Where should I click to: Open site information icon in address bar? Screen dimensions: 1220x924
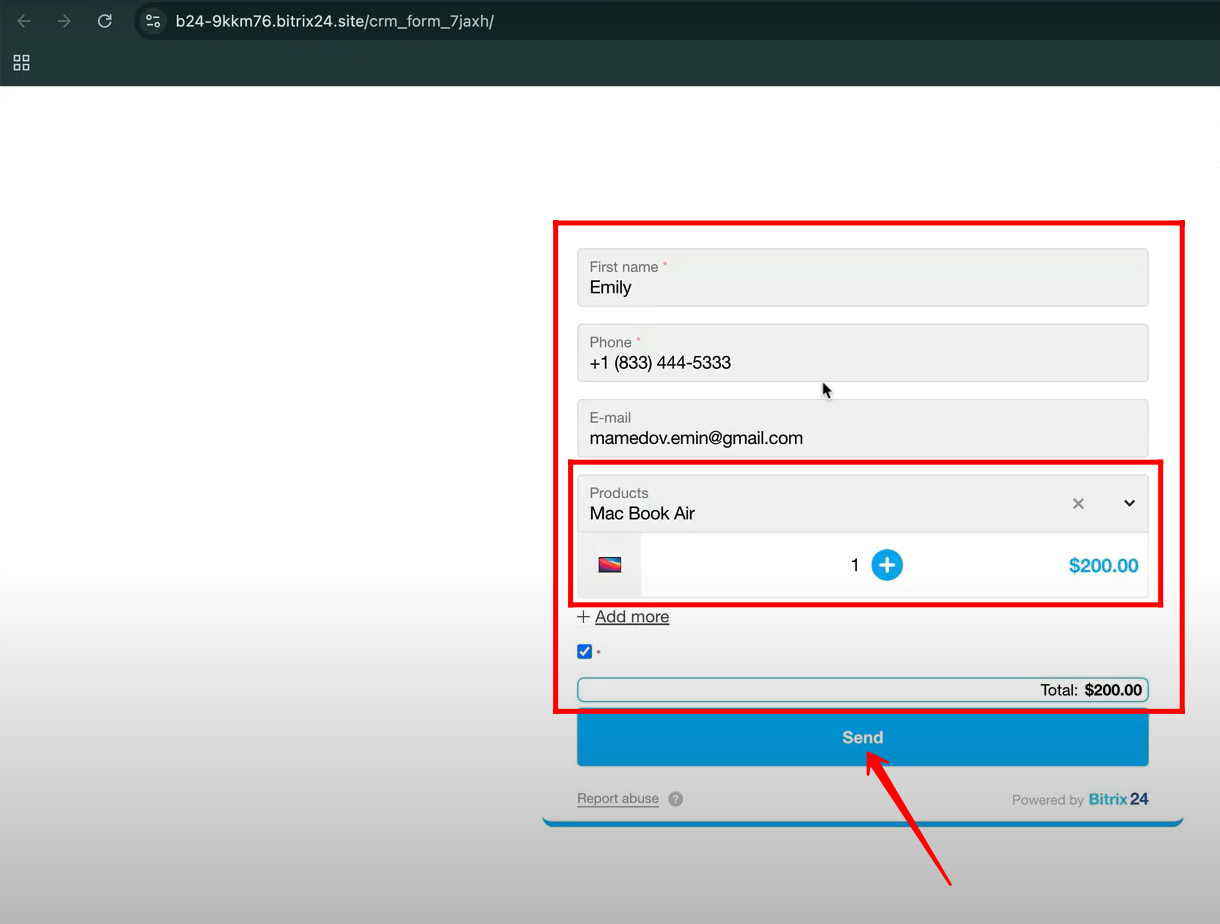[x=152, y=21]
